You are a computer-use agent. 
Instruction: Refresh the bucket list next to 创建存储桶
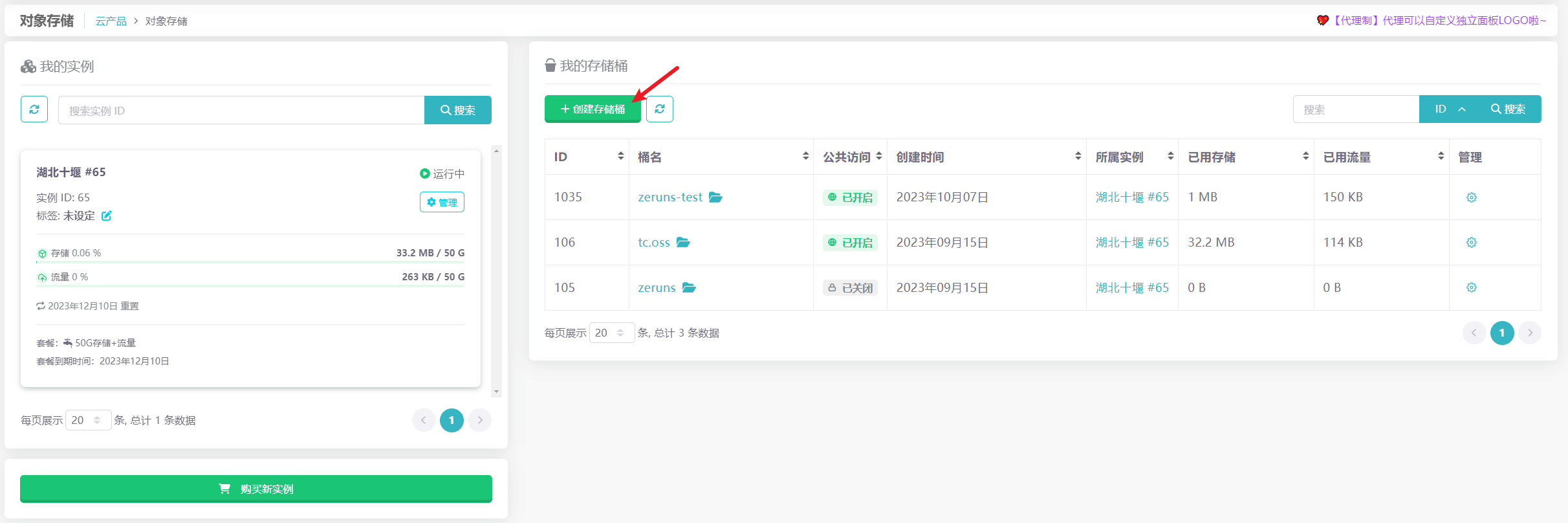(x=660, y=109)
